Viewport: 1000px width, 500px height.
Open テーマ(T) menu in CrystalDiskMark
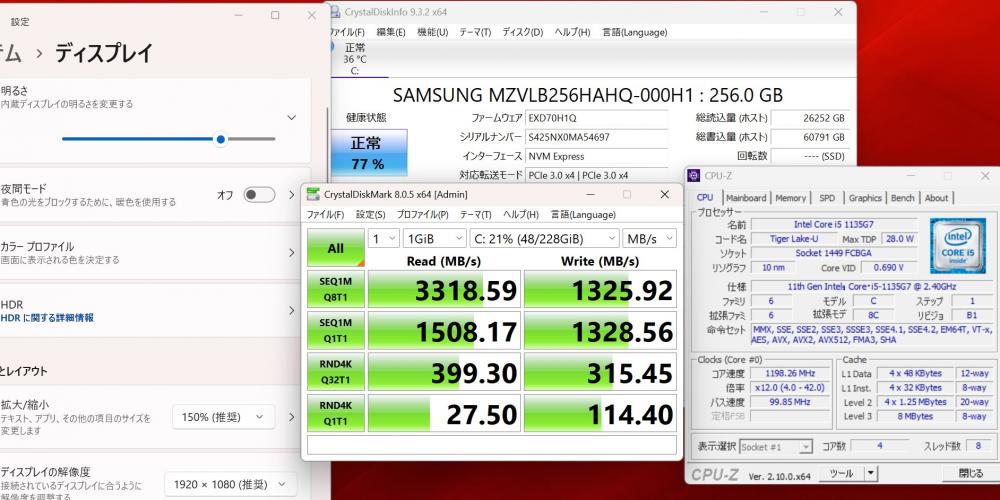pos(475,215)
